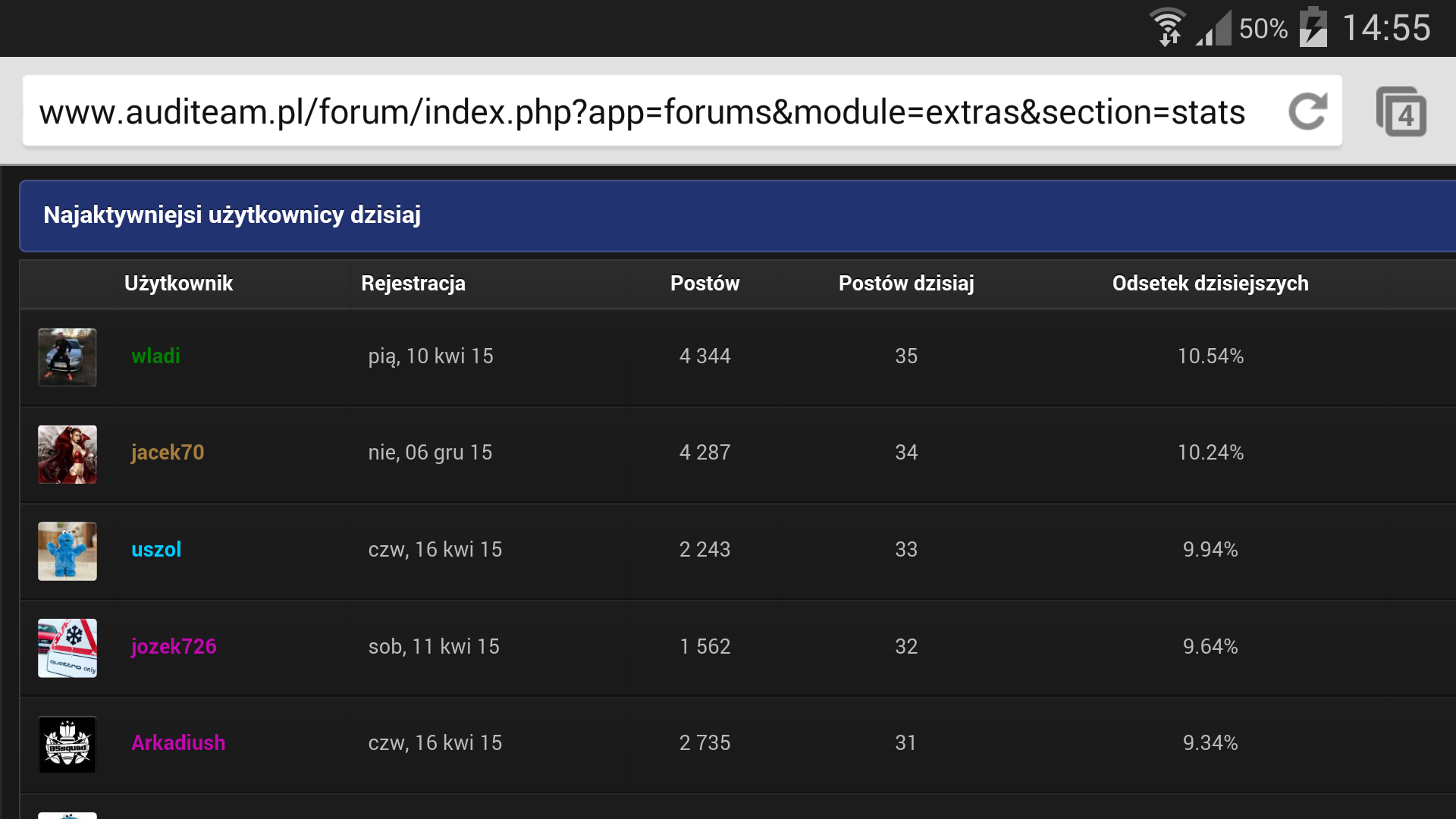Tap the Postów dzisiaj column header
Image resolution: width=1456 pixels, height=819 pixels.
tap(906, 284)
